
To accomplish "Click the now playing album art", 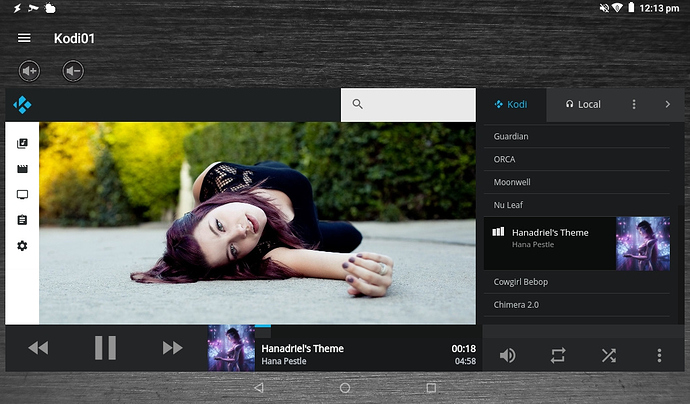I will pos(231,348).
